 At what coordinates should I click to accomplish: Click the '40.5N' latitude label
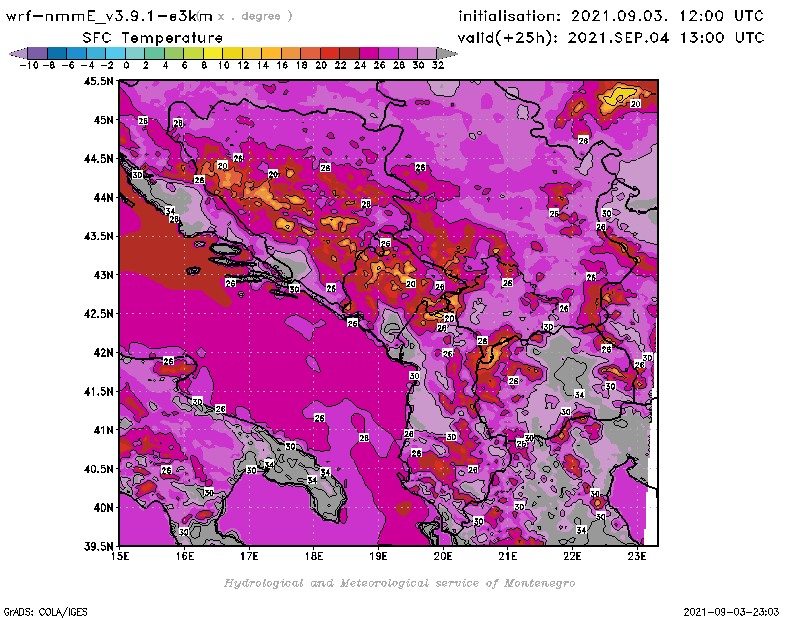tap(98, 469)
